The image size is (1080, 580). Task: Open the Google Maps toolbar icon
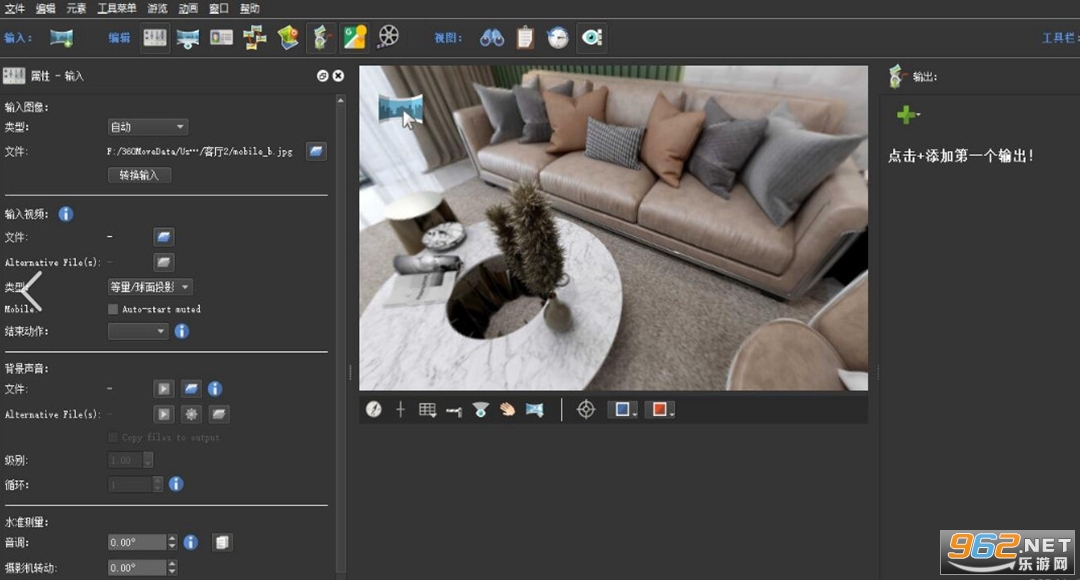pos(355,37)
